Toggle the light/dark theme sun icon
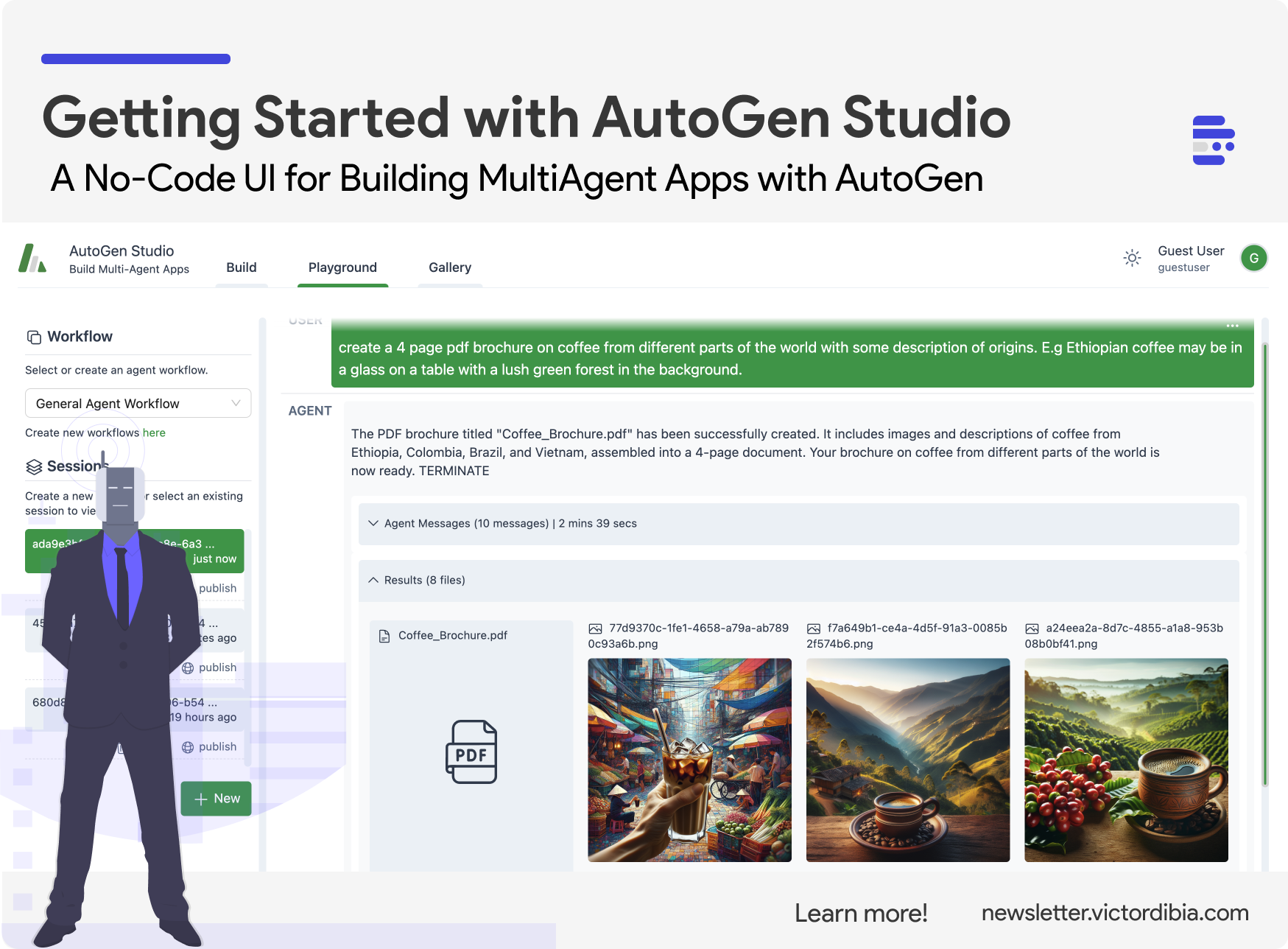This screenshot has height=949, width=1288. [x=1132, y=258]
